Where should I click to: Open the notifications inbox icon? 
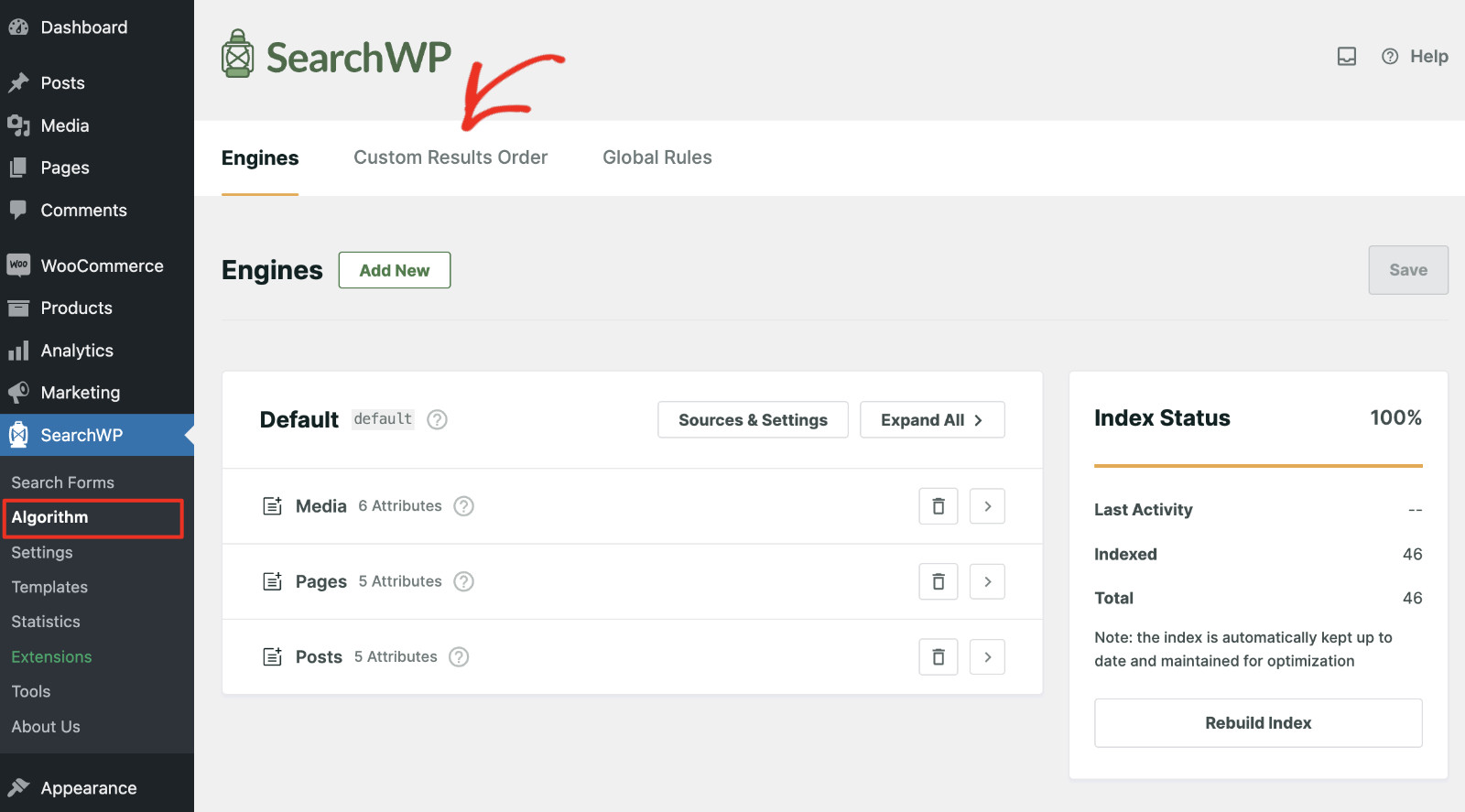tap(1347, 57)
